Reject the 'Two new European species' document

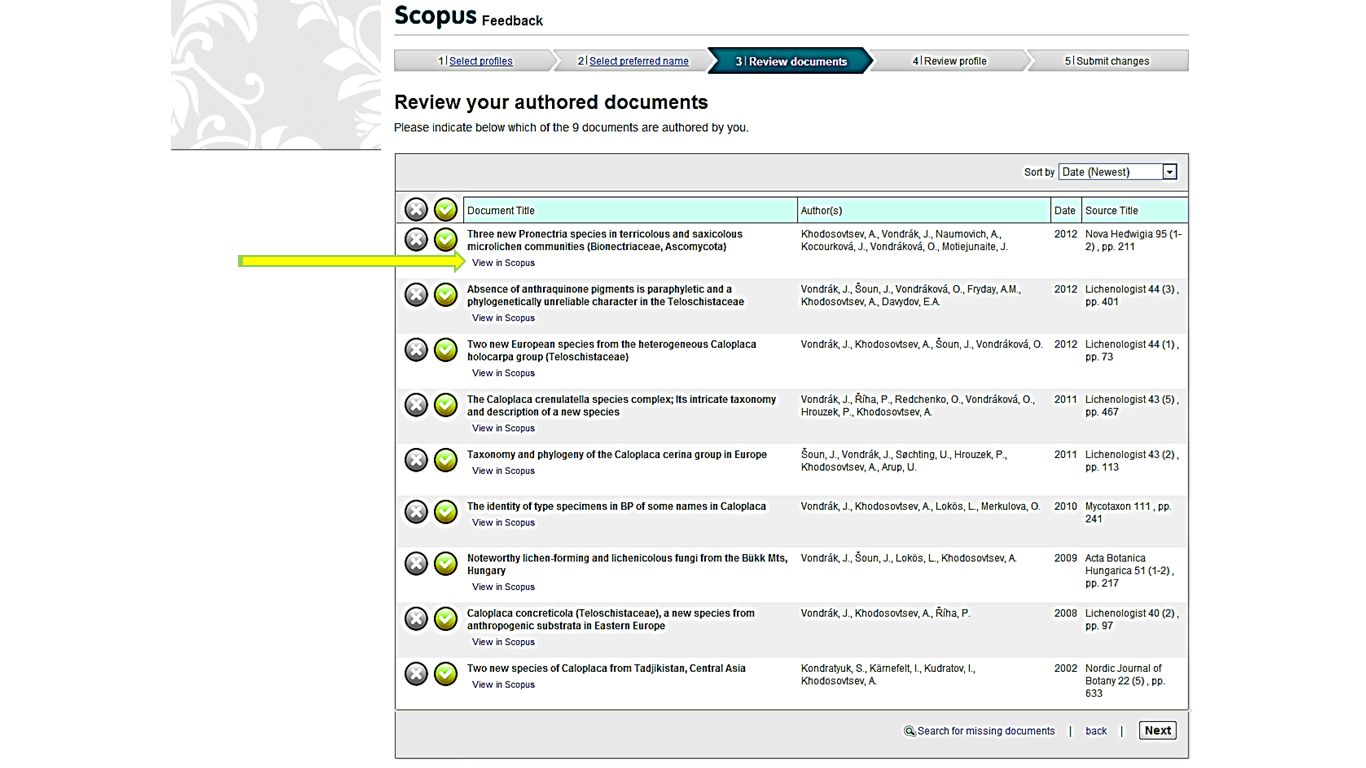(416, 350)
